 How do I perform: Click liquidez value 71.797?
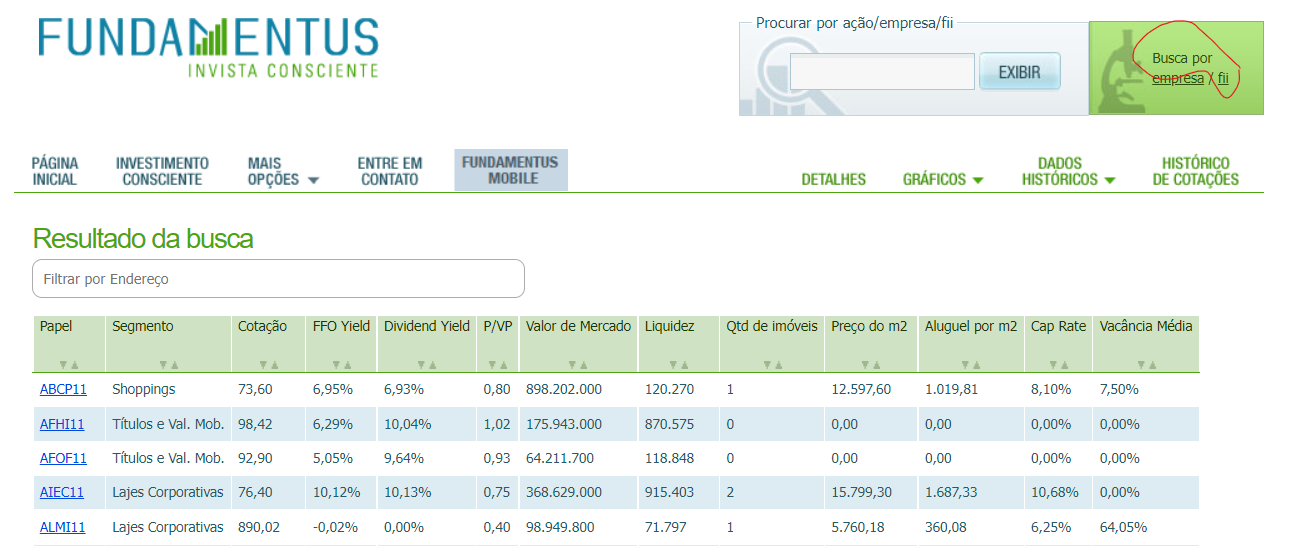tap(666, 527)
